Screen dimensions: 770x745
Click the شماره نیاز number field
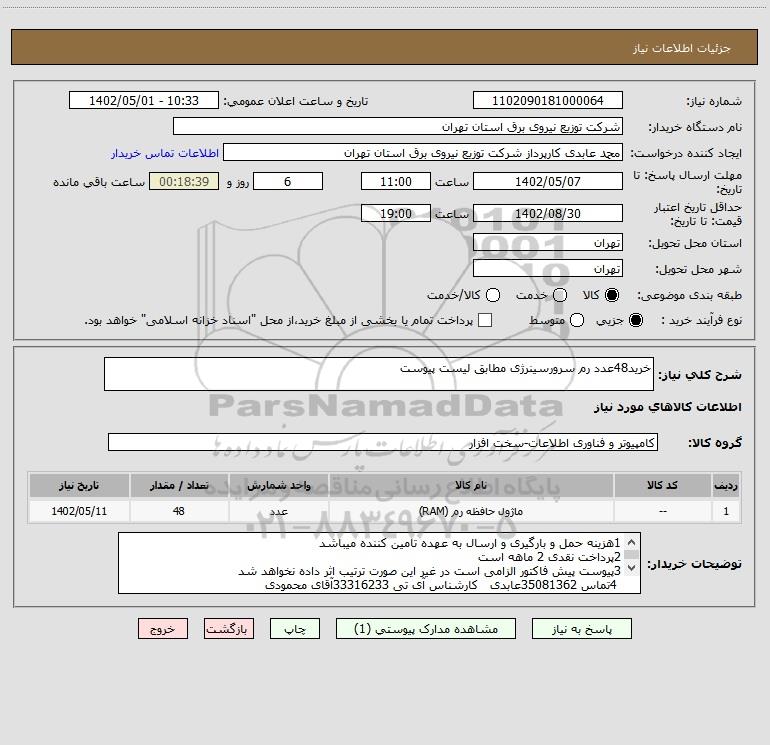click(x=548, y=101)
